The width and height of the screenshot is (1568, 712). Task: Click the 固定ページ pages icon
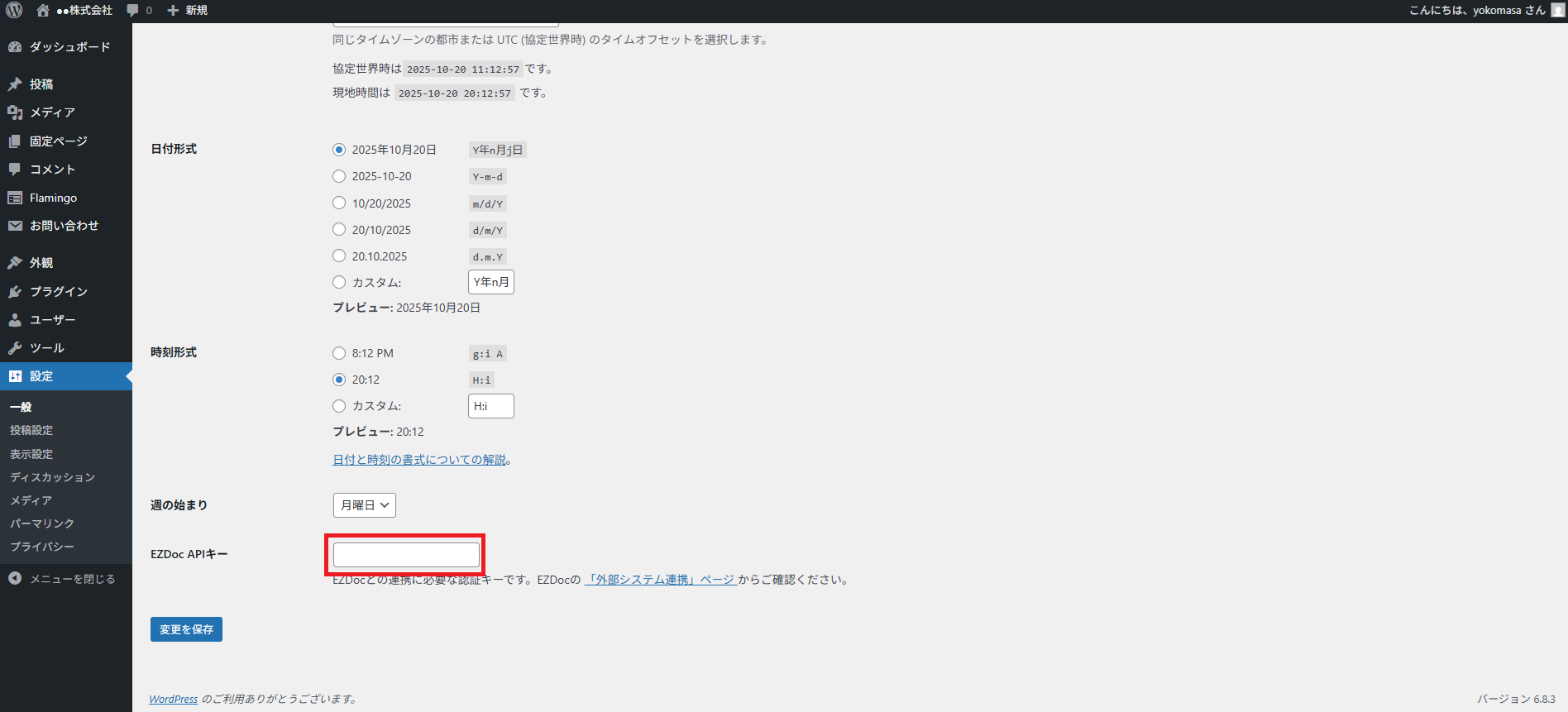pyautogui.click(x=15, y=141)
